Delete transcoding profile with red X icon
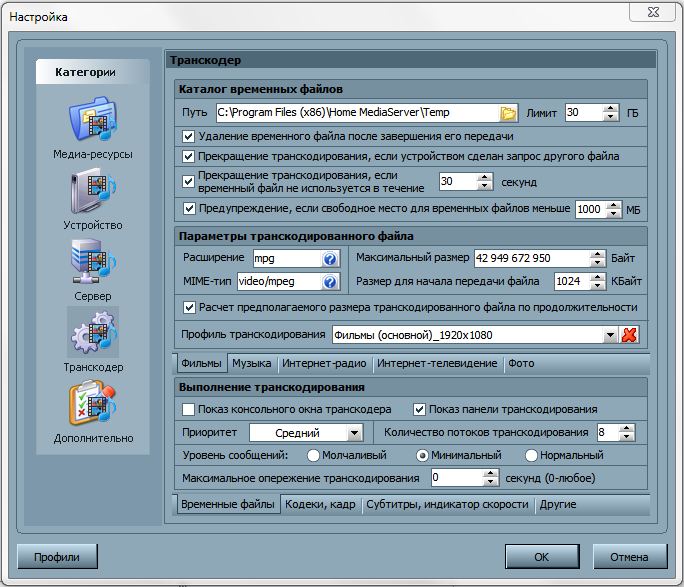The image size is (684, 587). pos(630,335)
